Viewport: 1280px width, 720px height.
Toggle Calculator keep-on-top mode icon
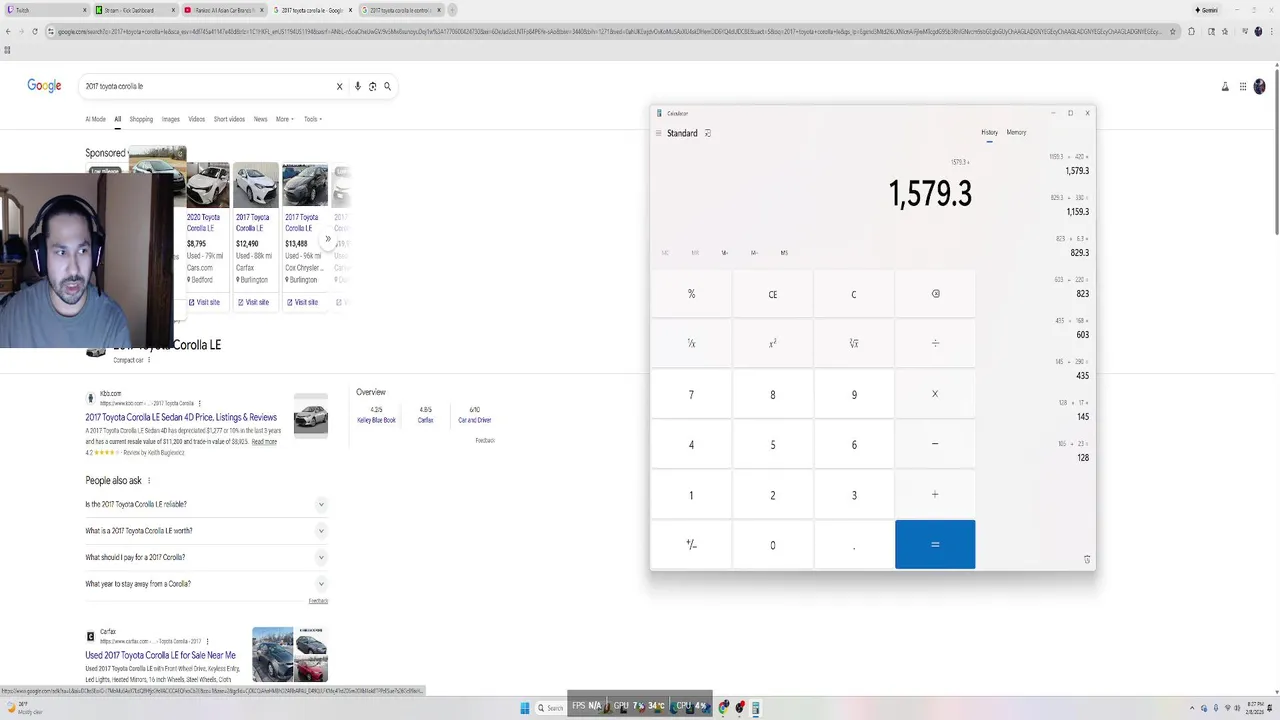pyautogui.click(x=707, y=133)
